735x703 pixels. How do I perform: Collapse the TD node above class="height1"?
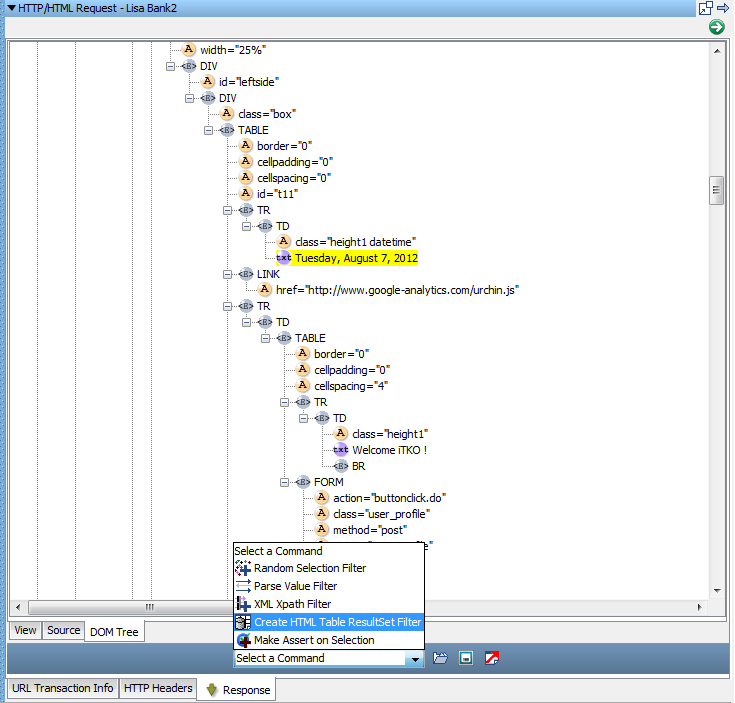(x=303, y=418)
